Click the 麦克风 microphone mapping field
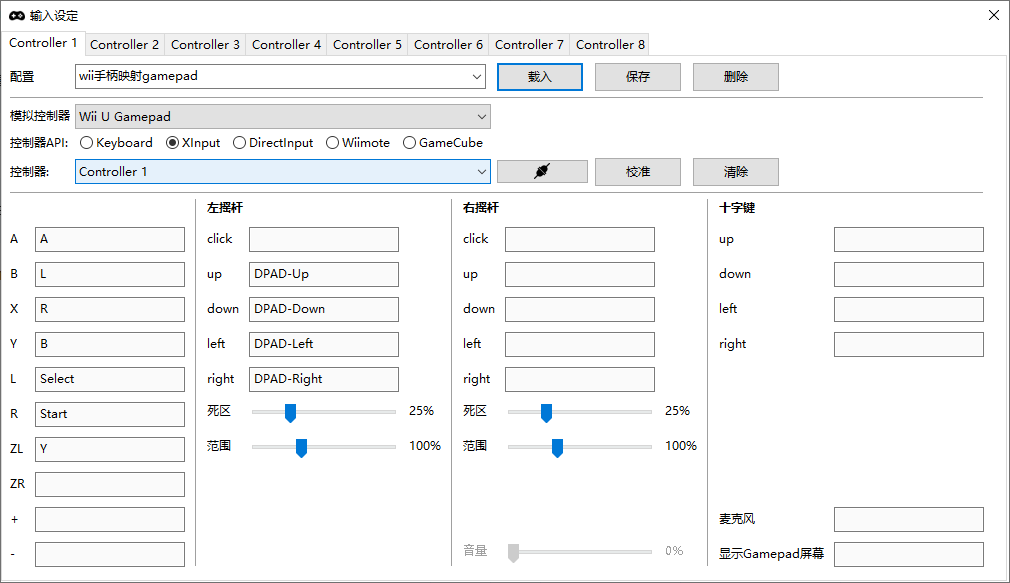Screen dimensions: 1010x583 (x=909, y=519)
